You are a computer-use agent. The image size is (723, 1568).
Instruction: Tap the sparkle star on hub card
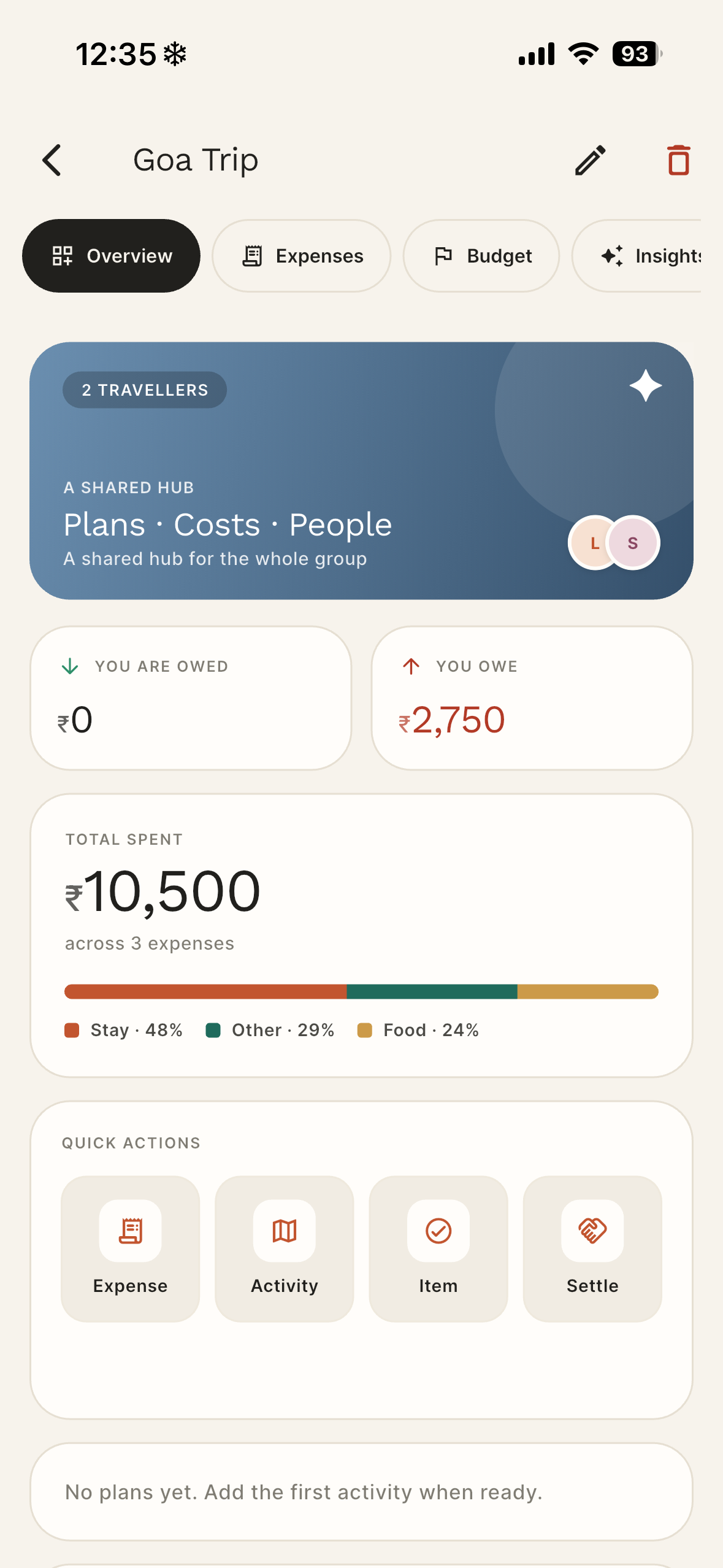(x=646, y=385)
